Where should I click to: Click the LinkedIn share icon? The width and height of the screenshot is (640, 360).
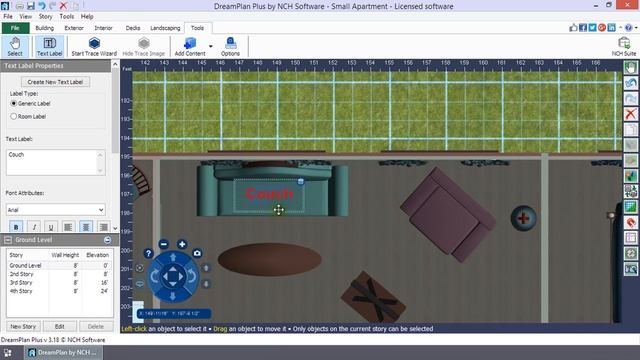(x=611, y=28)
